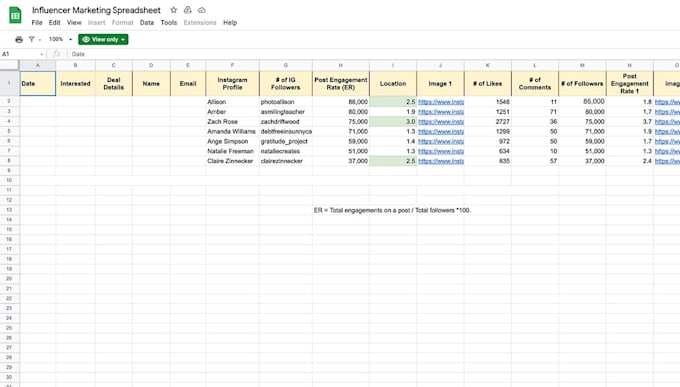Open the File menu
This screenshot has height=387, width=680.
coord(37,23)
